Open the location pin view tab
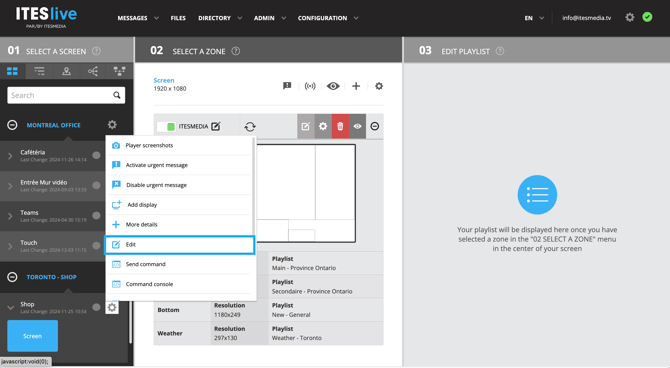The height and width of the screenshot is (368, 670). pyautogui.click(x=66, y=71)
